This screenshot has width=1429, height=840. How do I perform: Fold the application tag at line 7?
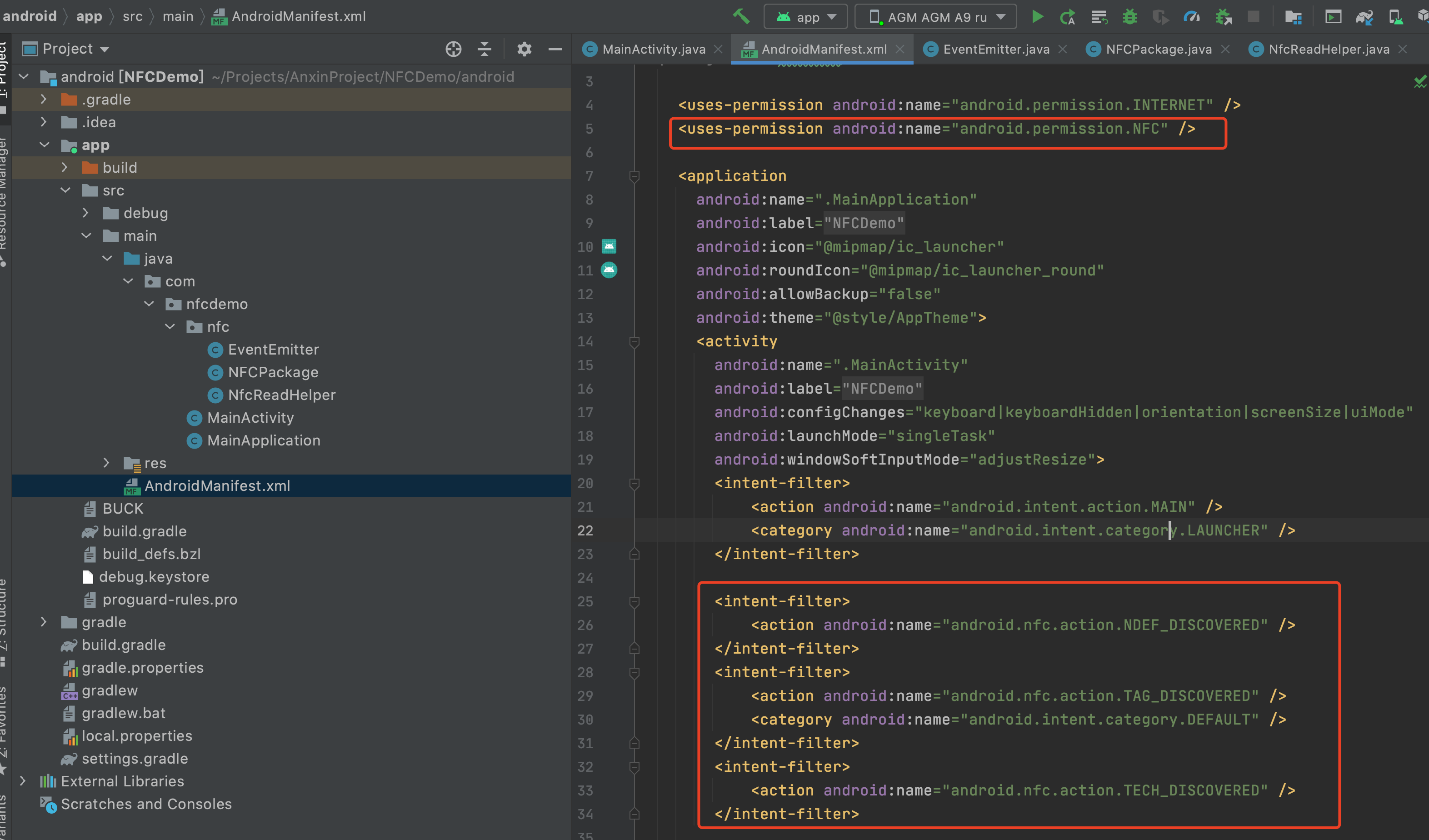coord(635,176)
